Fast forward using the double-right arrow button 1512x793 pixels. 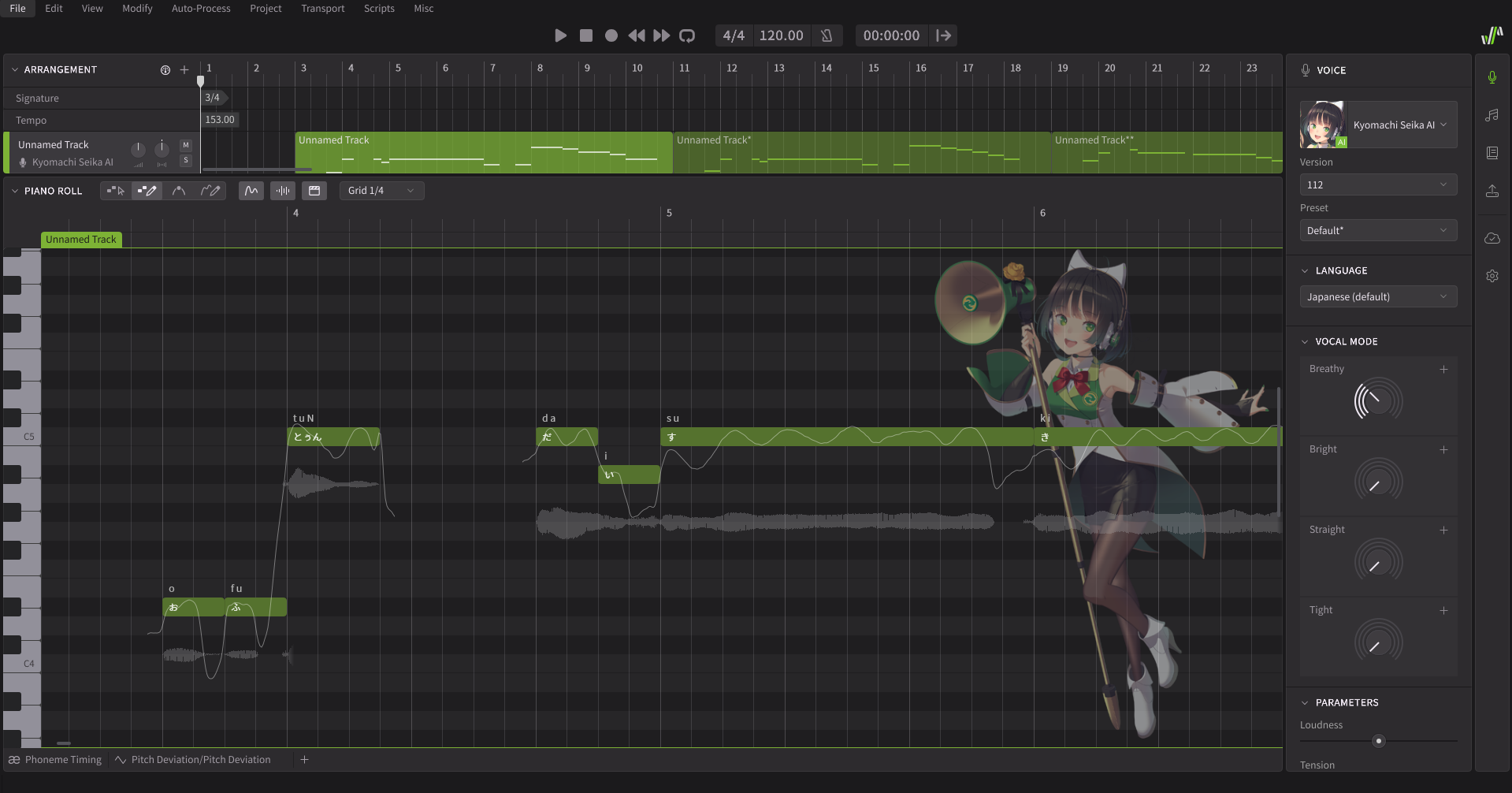pos(662,35)
